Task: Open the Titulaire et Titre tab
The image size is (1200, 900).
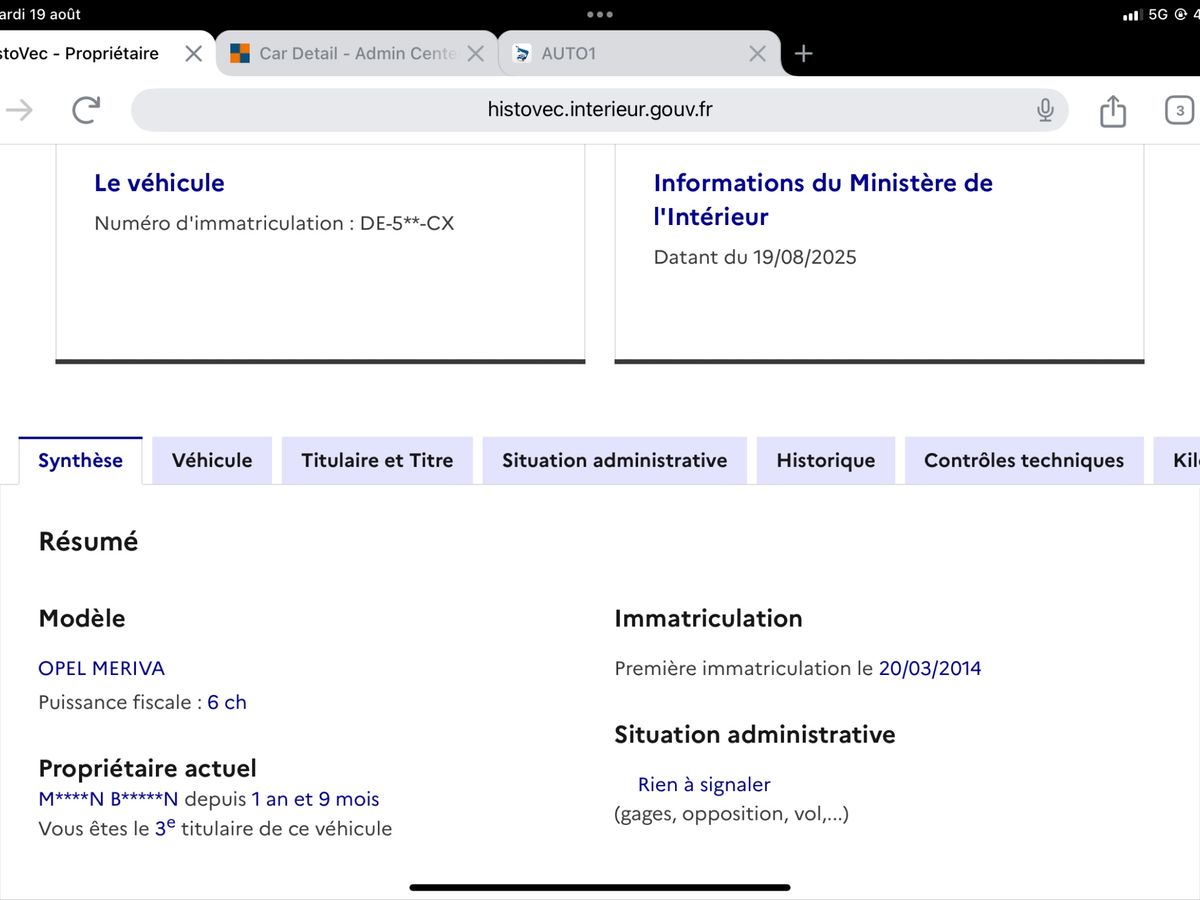Action: tap(377, 461)
